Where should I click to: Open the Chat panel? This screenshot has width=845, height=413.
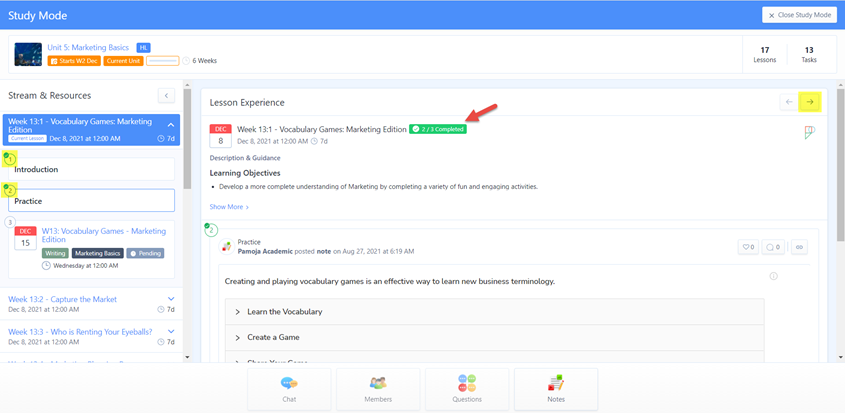[289, 389]
